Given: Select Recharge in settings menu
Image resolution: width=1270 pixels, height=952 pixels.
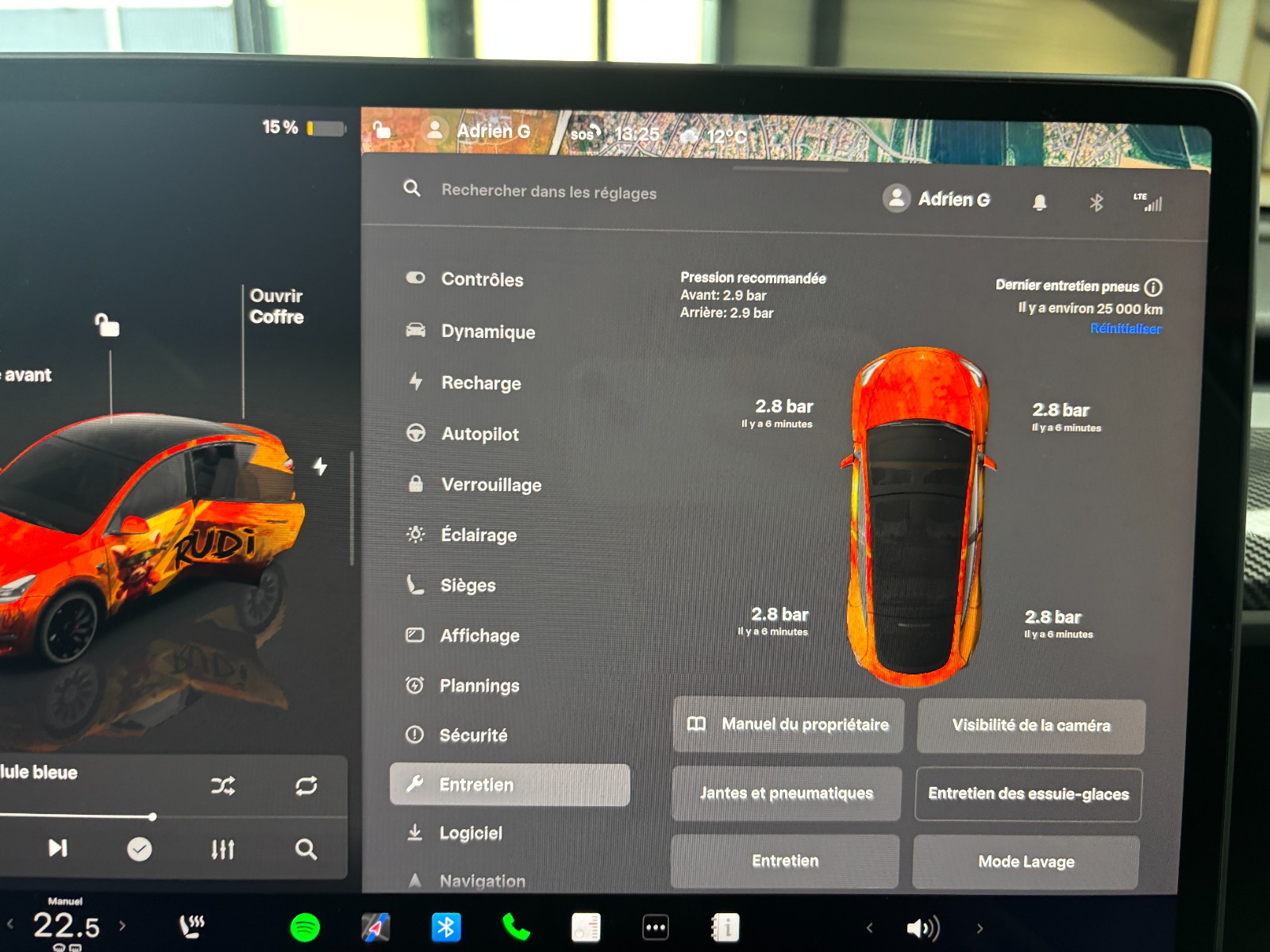Looking at the screenshot, I should coord(480,383).
